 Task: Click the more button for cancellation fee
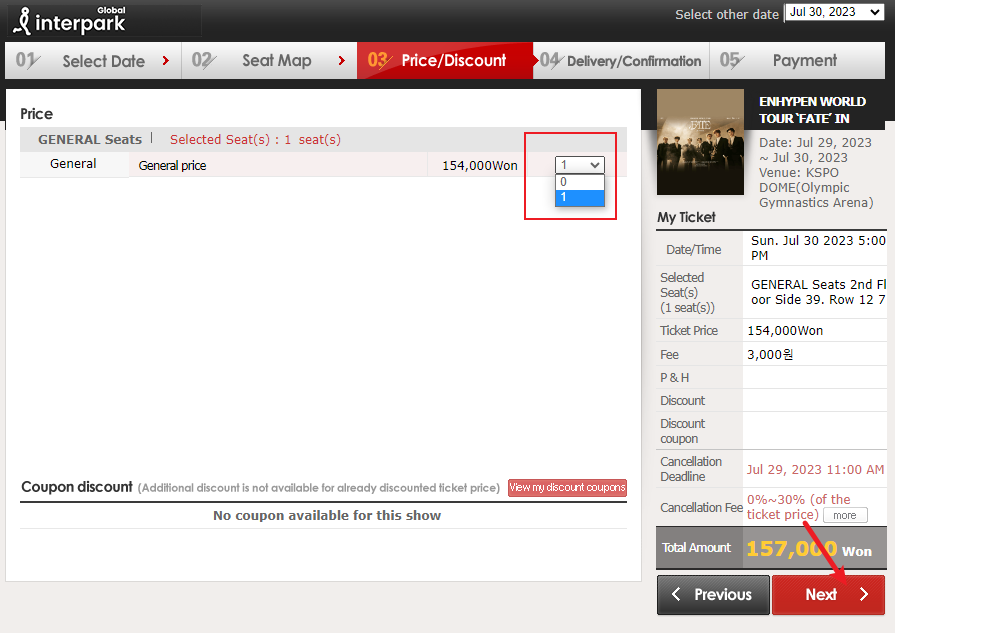point(844,516)
